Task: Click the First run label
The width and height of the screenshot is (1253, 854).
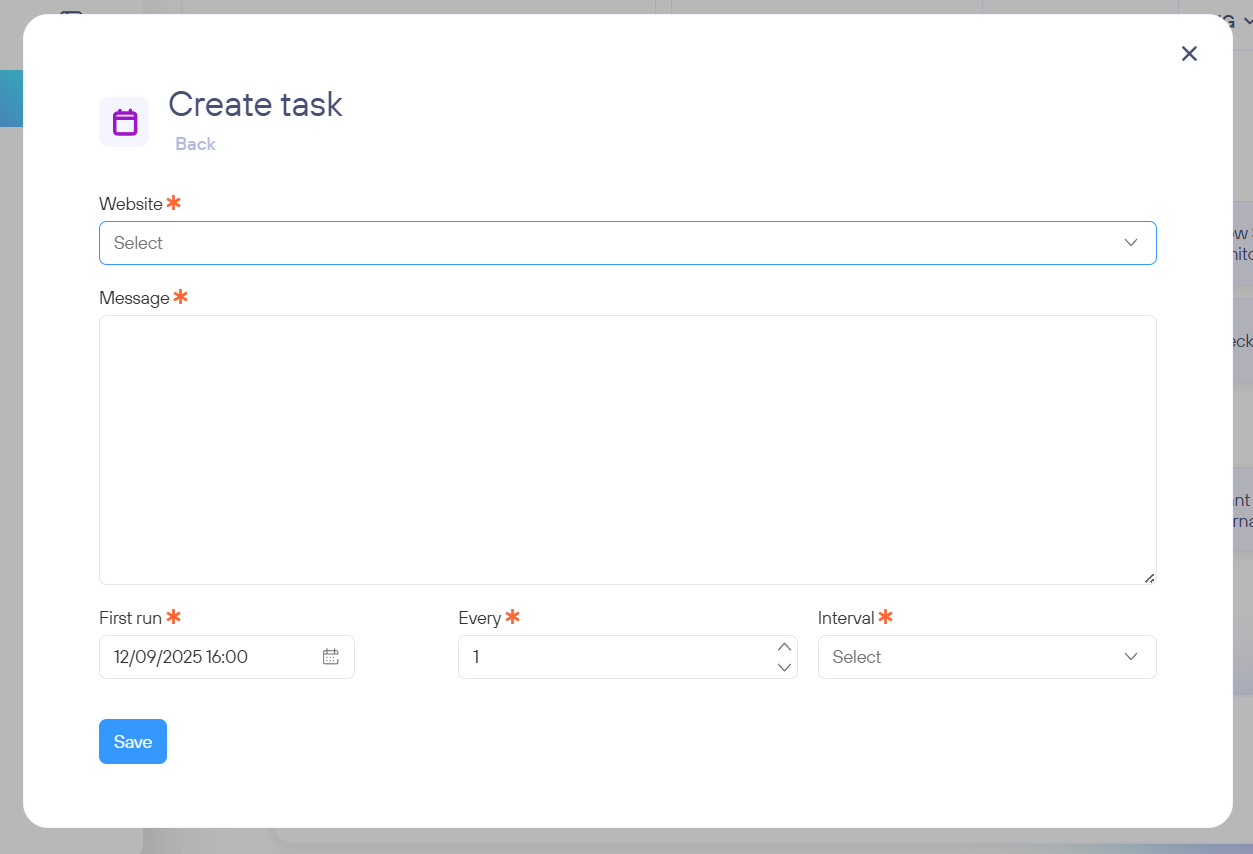Action: (x=130, y=618)
